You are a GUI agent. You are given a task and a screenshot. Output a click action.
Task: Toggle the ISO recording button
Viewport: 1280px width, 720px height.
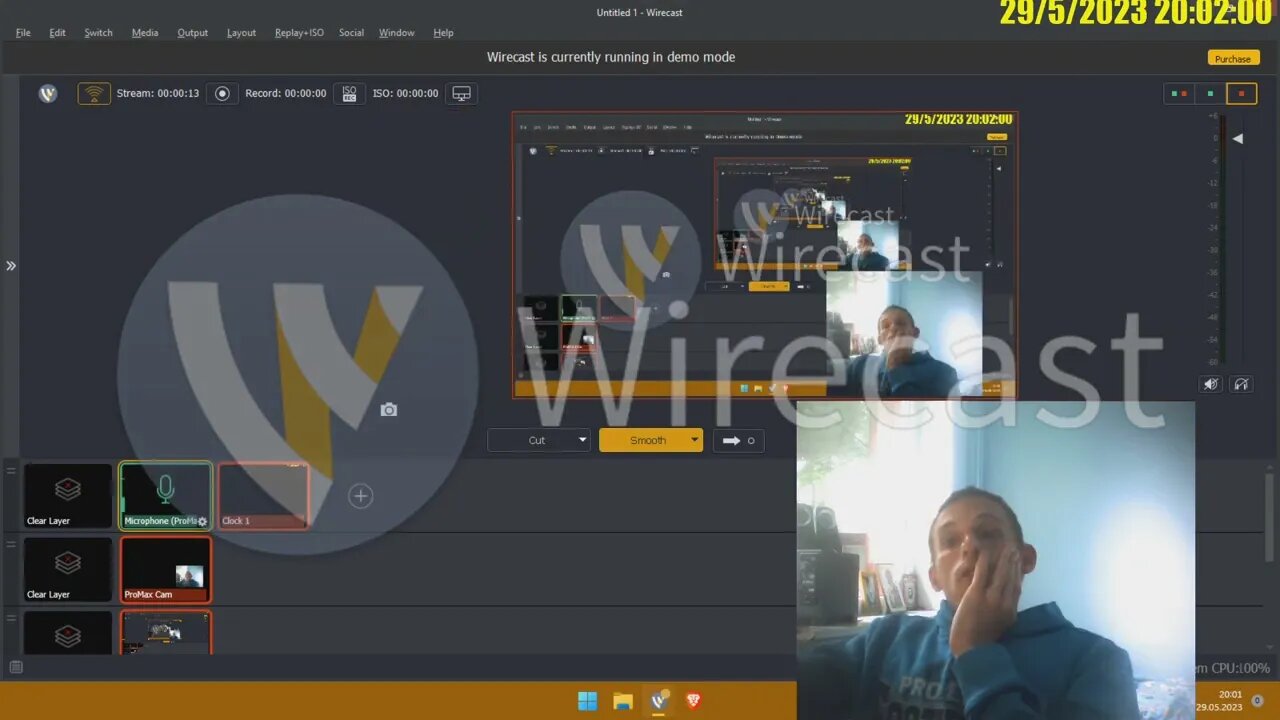(x=349, y=93)
